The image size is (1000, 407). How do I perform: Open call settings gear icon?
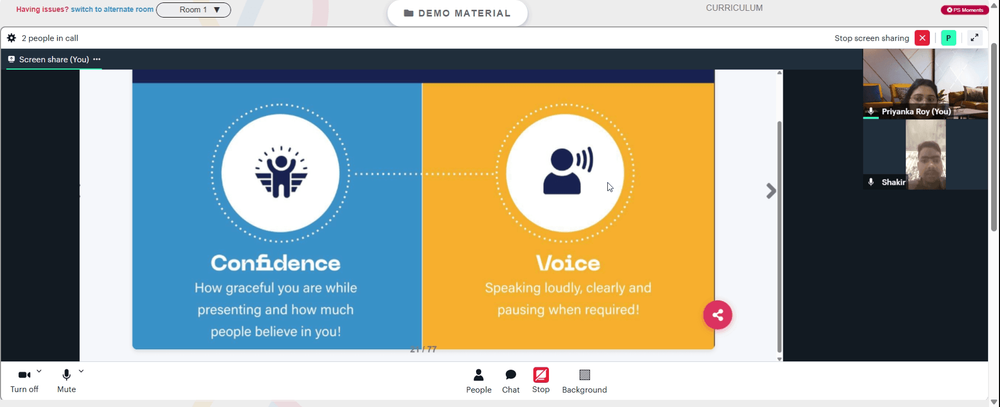click(11, 38)
